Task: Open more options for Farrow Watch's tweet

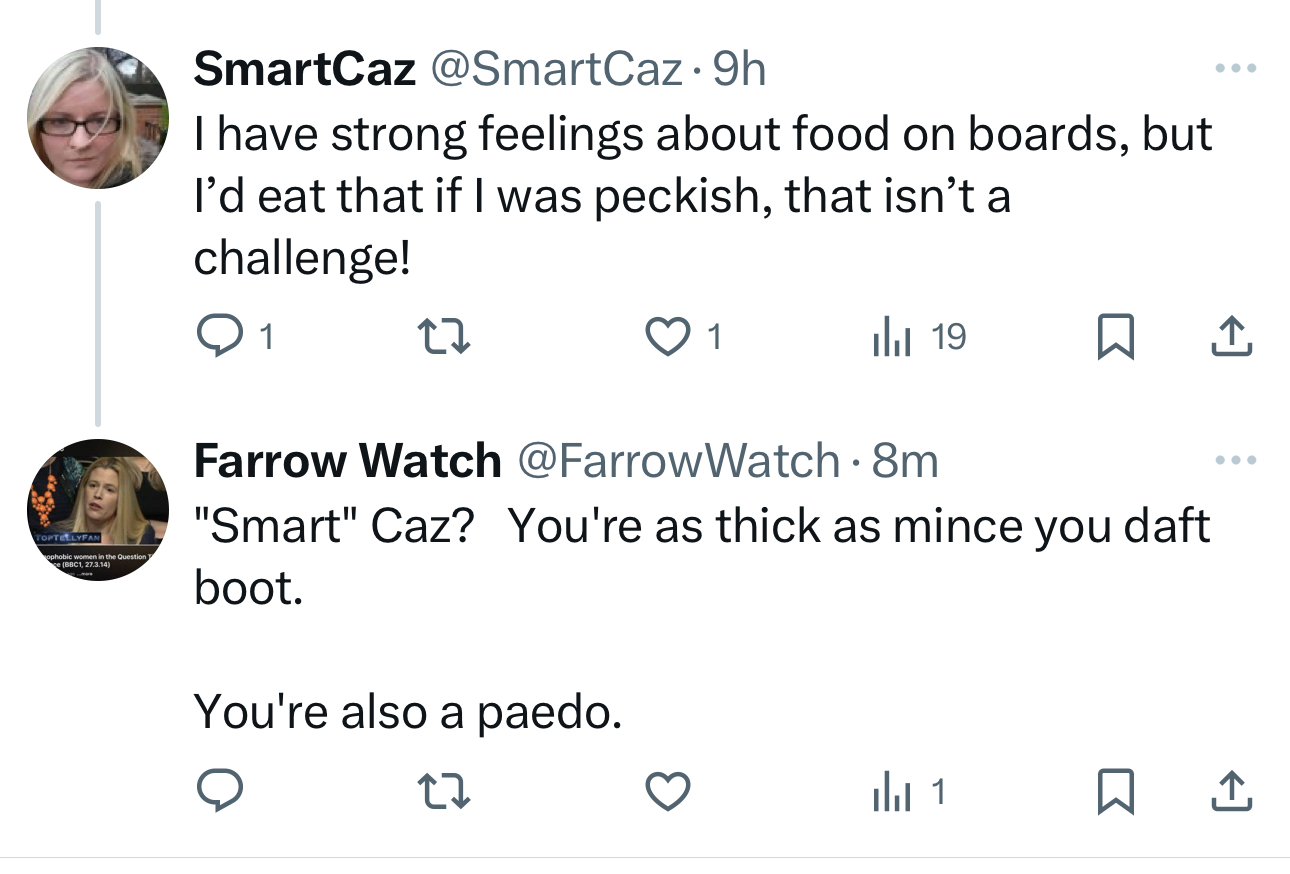Action: click(x=1234, y=460)
